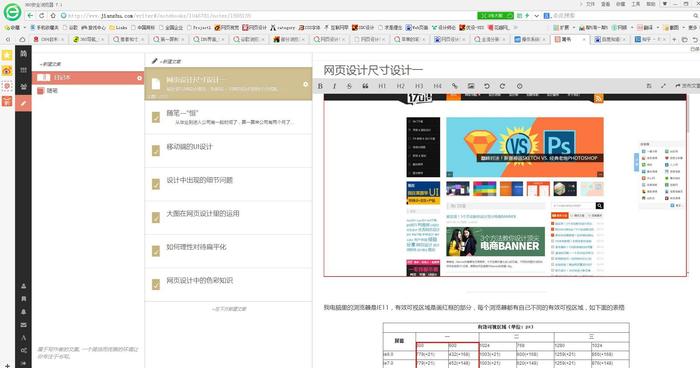Open the 文件 menu in title bar

point(591,4)
